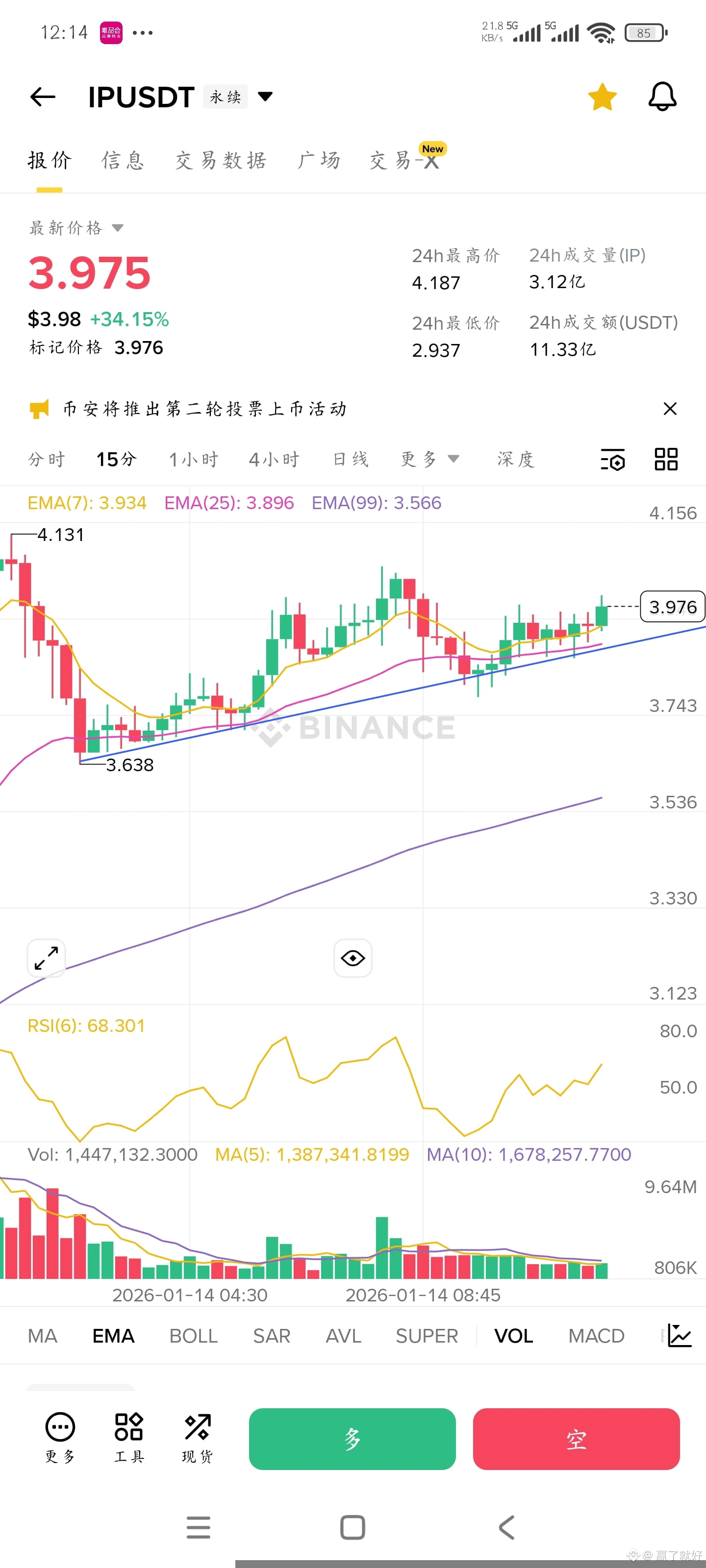Open the 广场 tab
Screen dimensions: 706x1568
coord(318,161)
